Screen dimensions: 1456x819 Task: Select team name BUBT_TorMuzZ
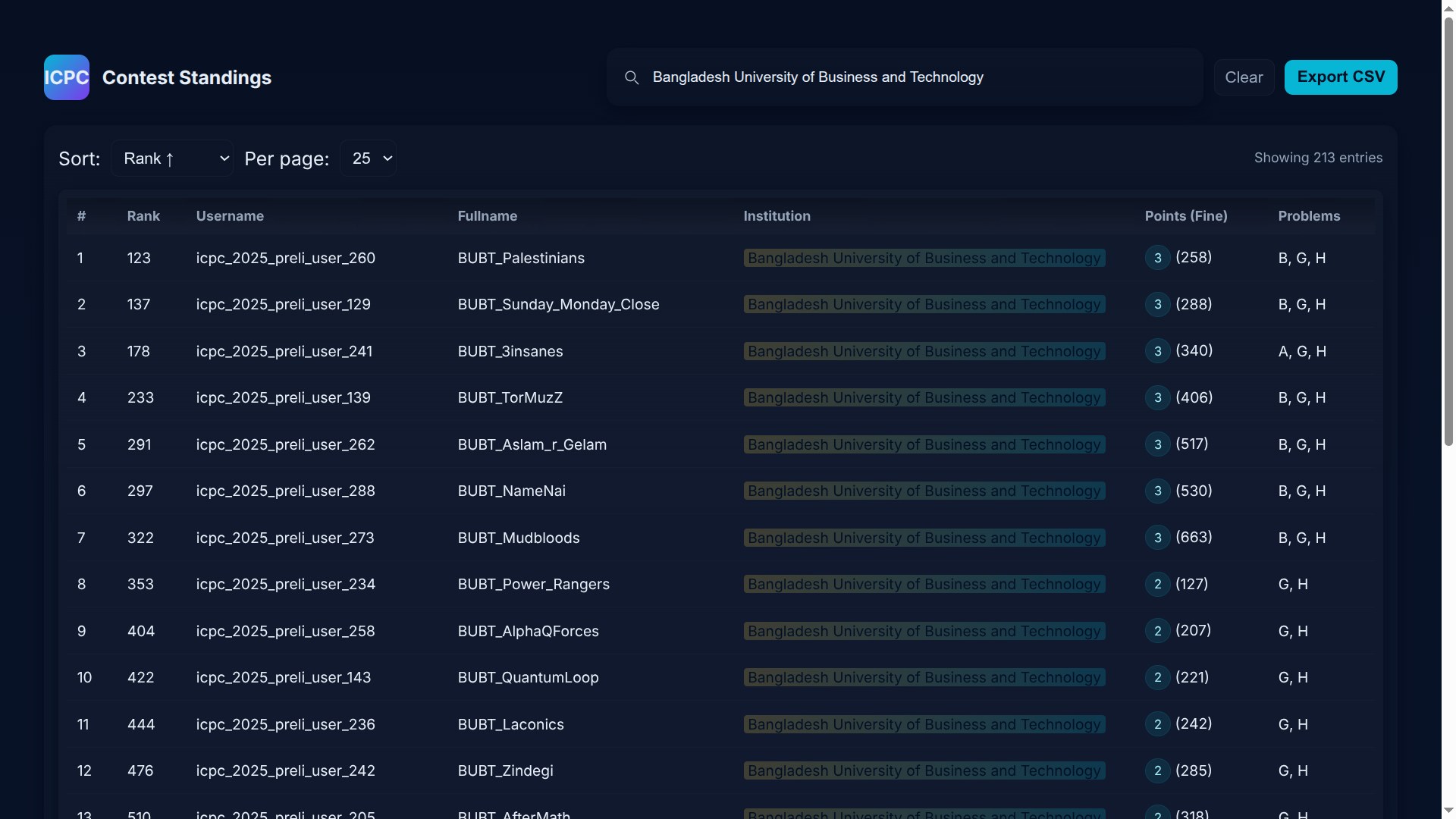(510, 398)
